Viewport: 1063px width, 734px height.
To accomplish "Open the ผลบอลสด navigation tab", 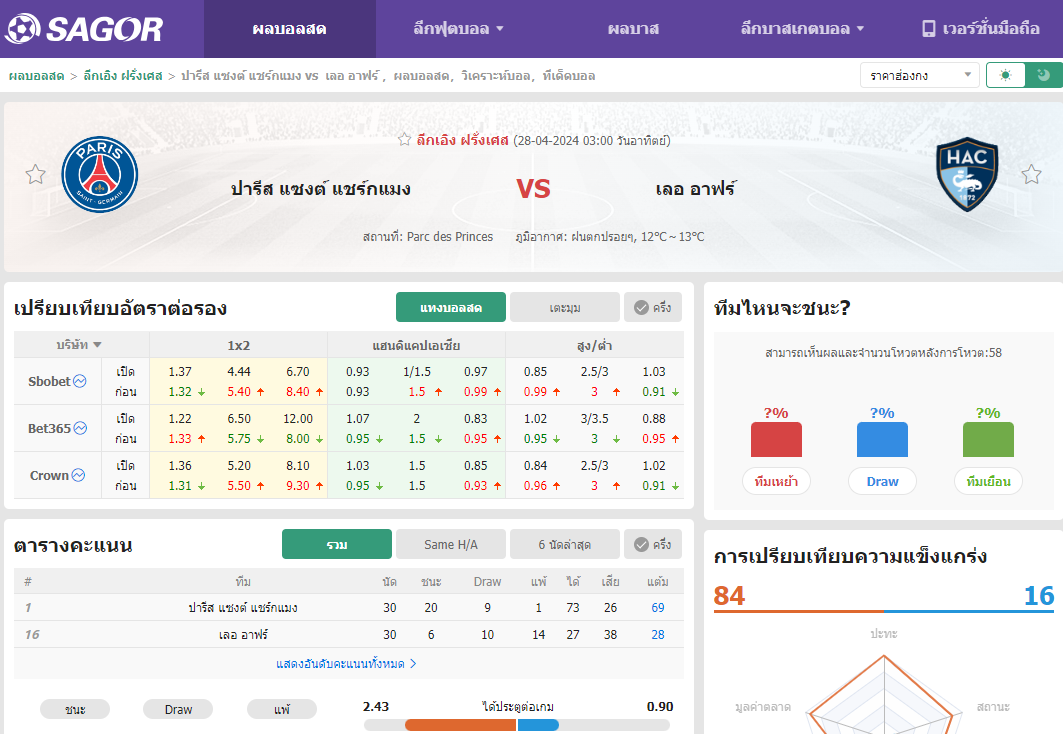I will 289,28.
